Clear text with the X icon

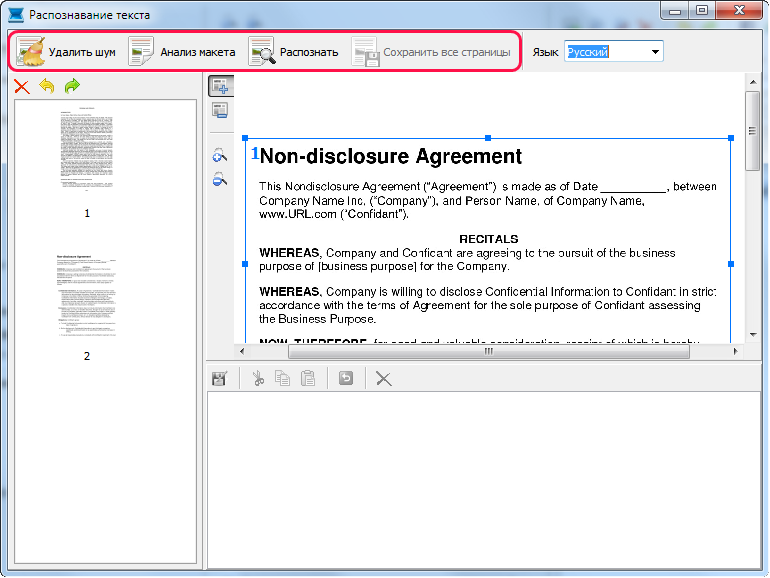[384, 379]
